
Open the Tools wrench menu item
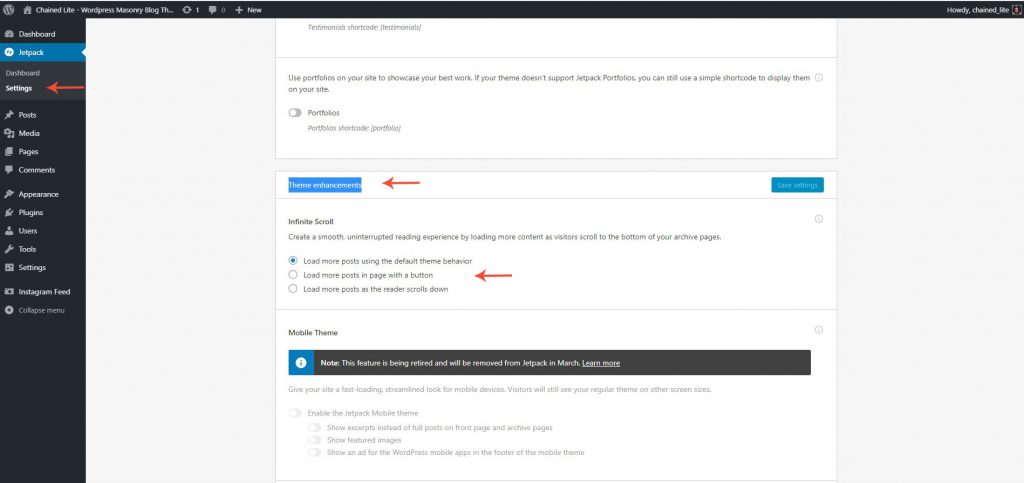tap(27, 249)
